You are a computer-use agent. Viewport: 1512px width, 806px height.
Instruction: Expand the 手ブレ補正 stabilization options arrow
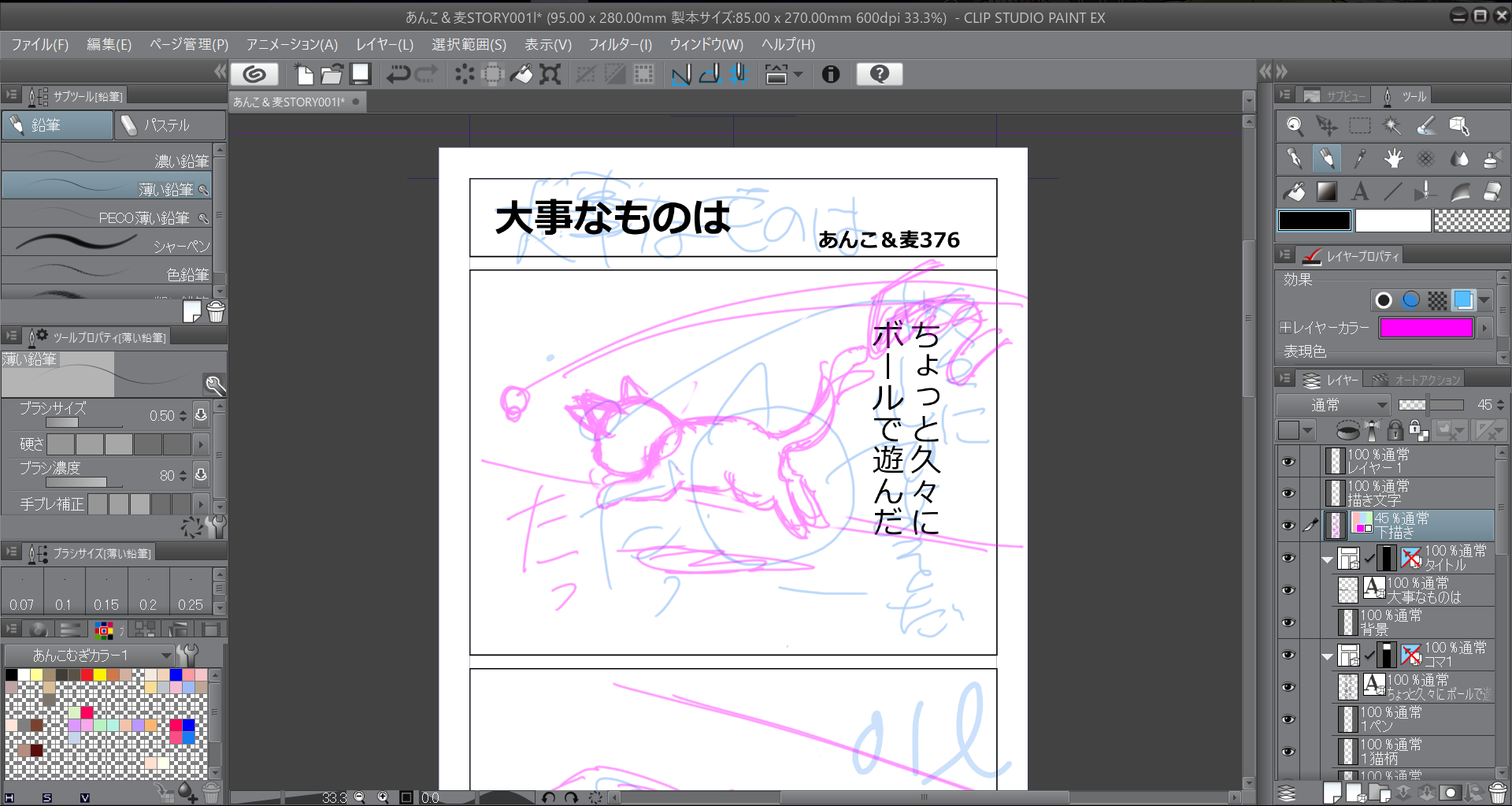pyautogui.click(x=201, y=503)
